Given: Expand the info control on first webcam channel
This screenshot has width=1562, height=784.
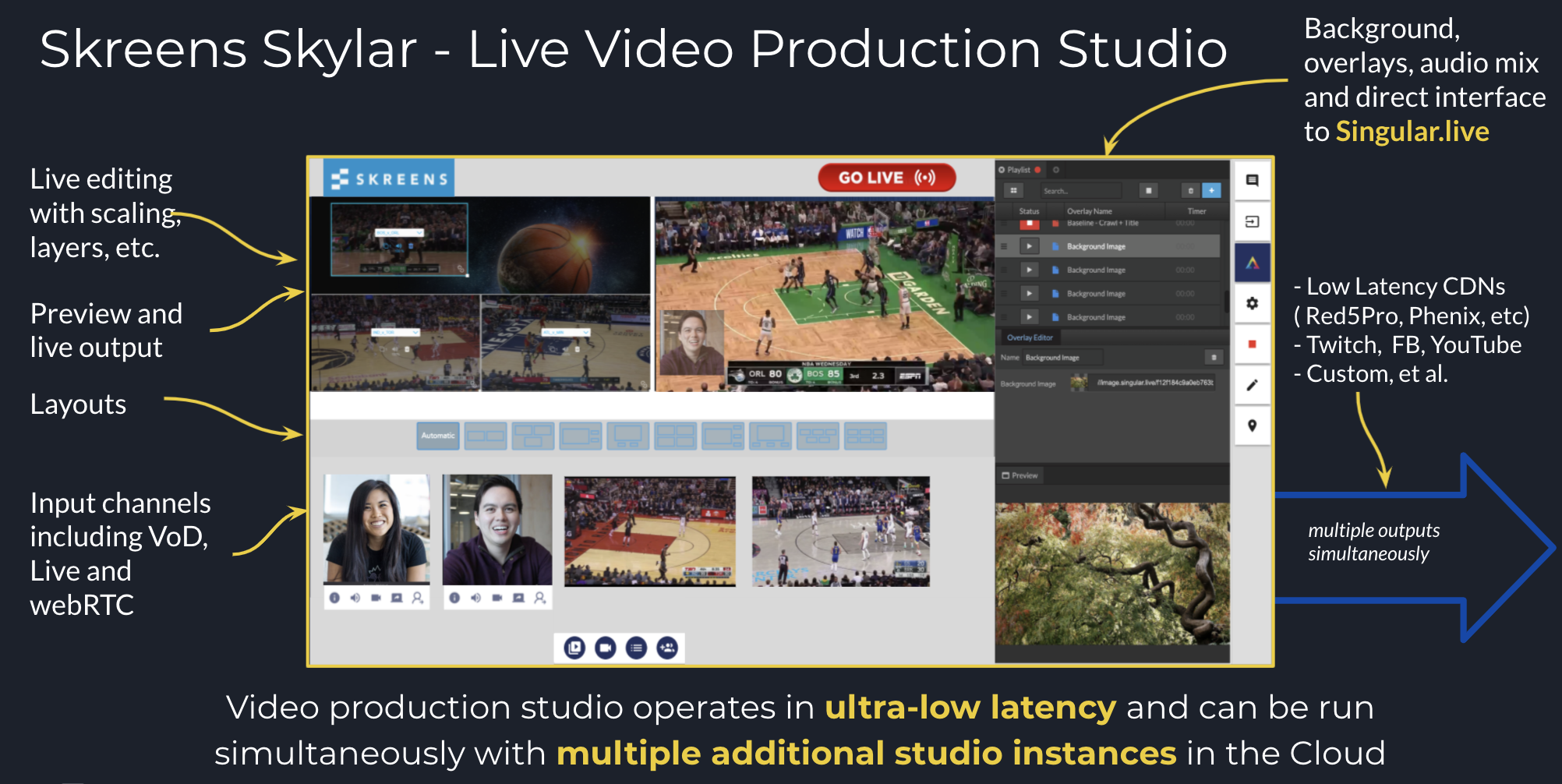Looking at the screenshot, I should [x=334, y=599].
